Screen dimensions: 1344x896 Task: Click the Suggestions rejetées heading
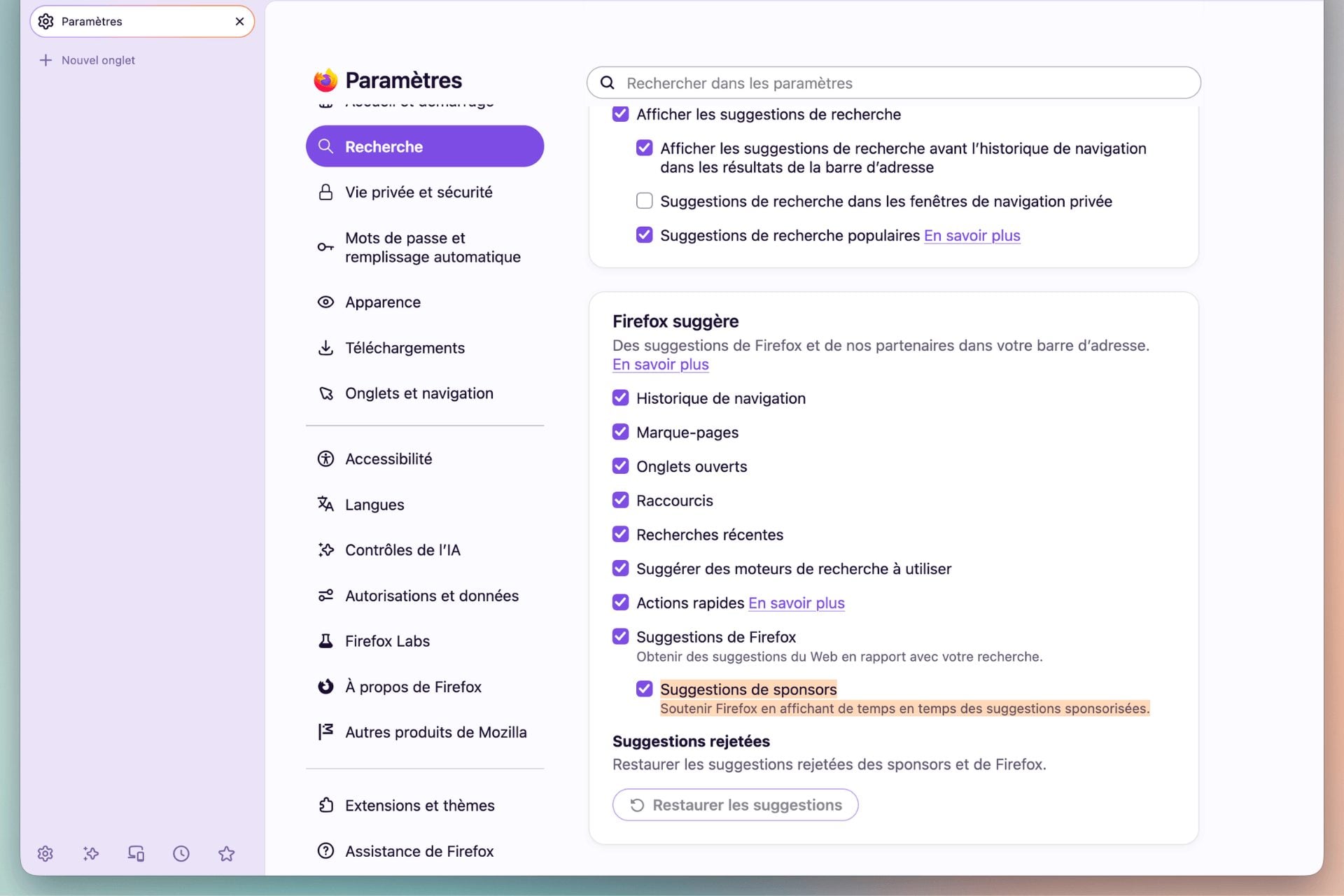[x=691, y=741]
